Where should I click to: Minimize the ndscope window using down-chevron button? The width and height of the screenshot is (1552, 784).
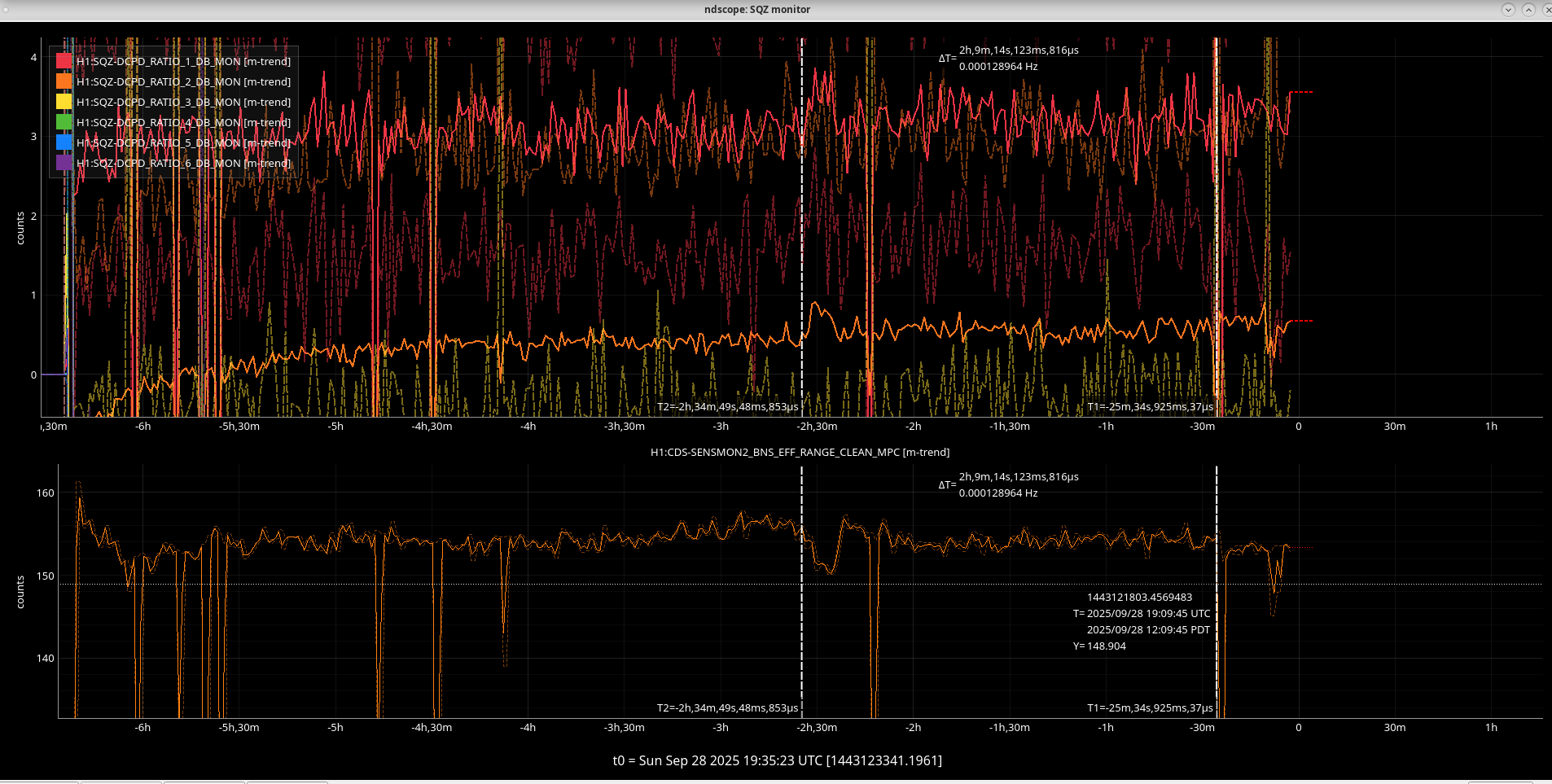tap(1508, 10)
